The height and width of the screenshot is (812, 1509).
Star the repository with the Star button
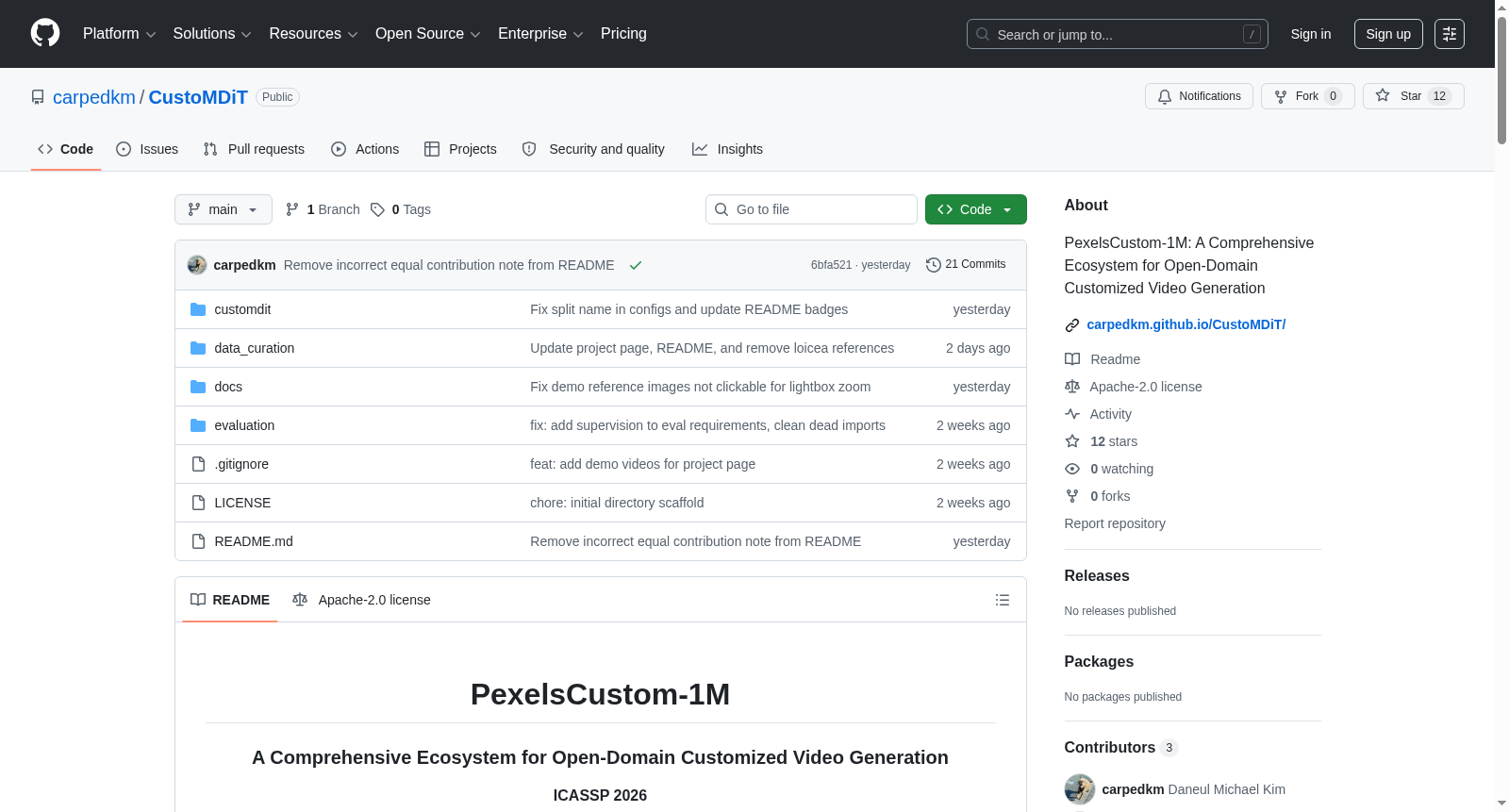tap(1414, 96)
